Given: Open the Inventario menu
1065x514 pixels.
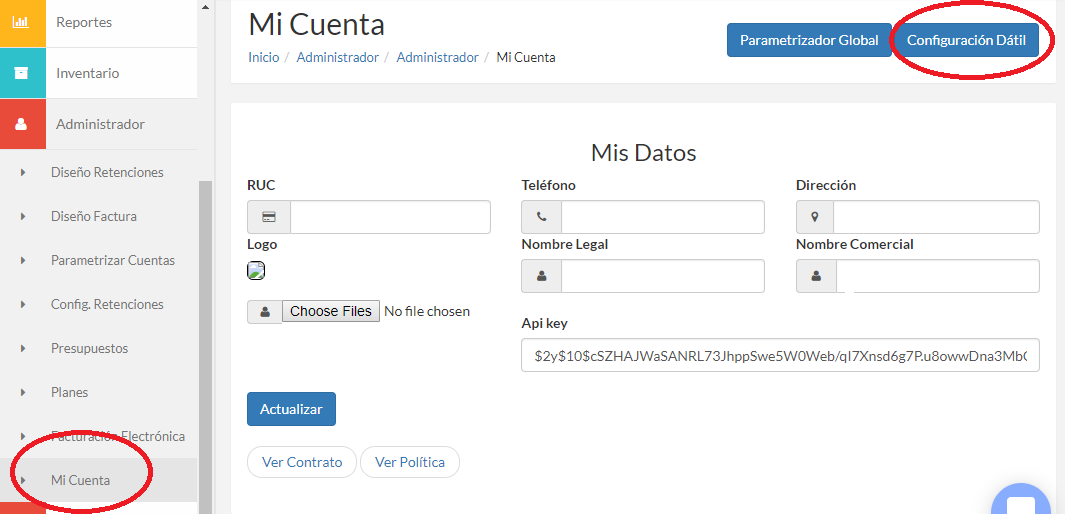Looking at the screenshot, I should pos(98,73).
